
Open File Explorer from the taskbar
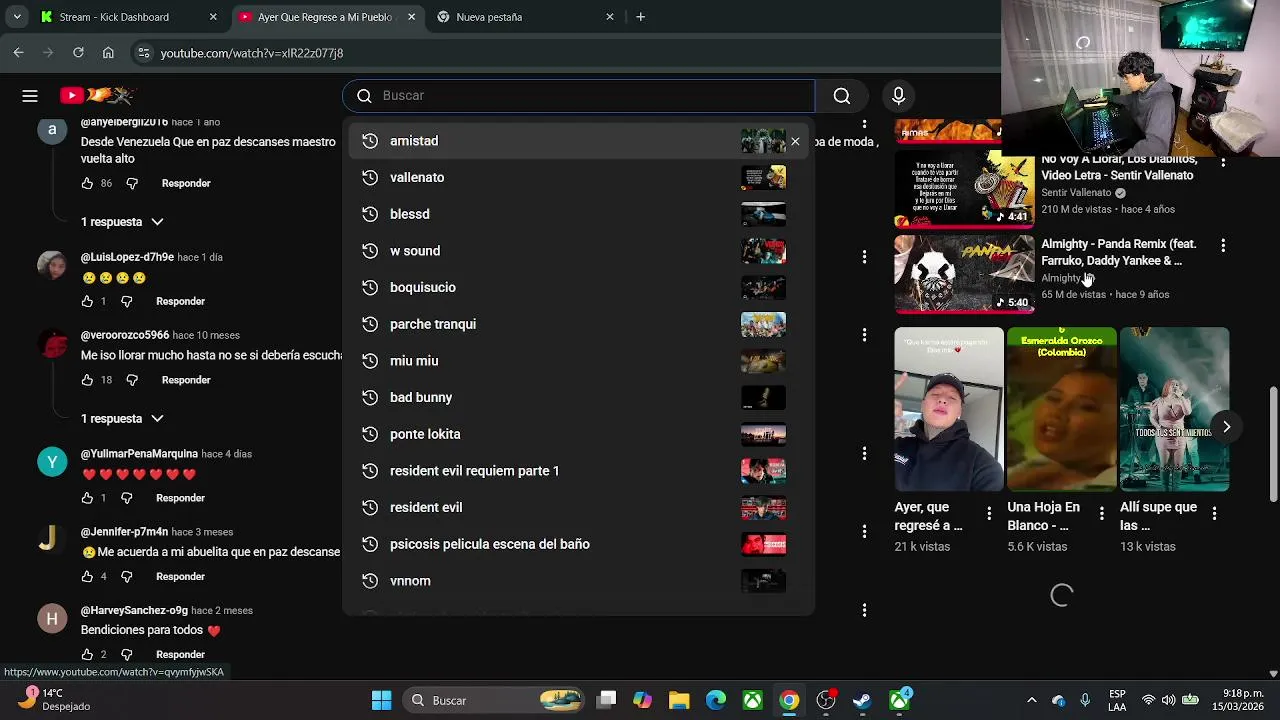click(679, 701)
